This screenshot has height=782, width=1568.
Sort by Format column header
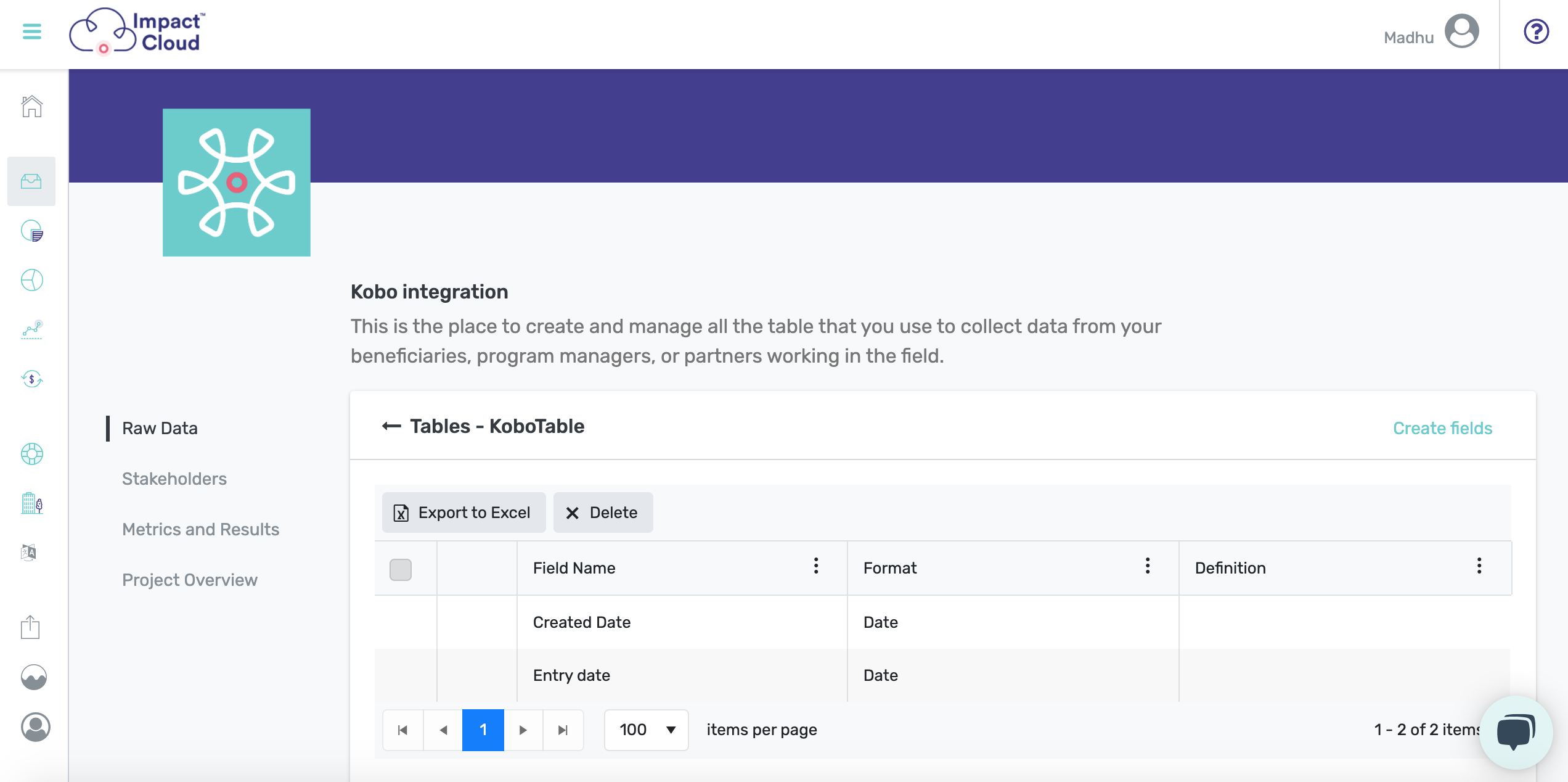[889, 568]
